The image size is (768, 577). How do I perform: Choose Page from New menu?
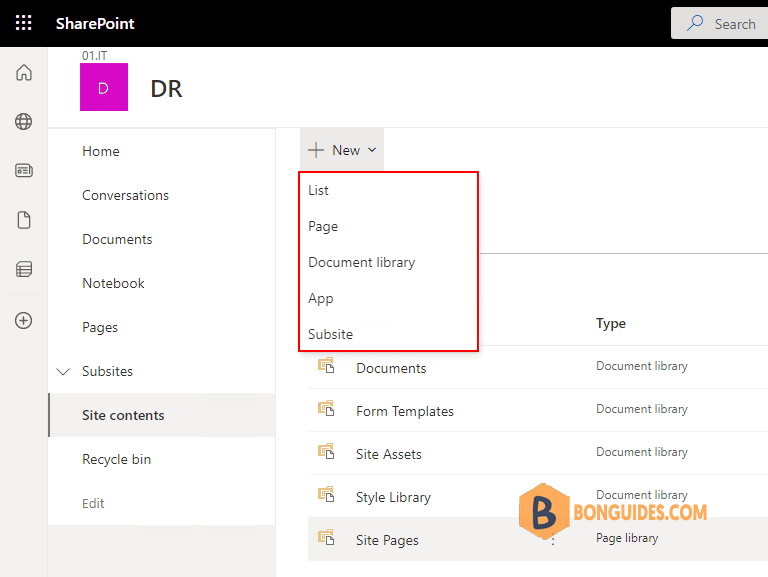coord(388,226)
